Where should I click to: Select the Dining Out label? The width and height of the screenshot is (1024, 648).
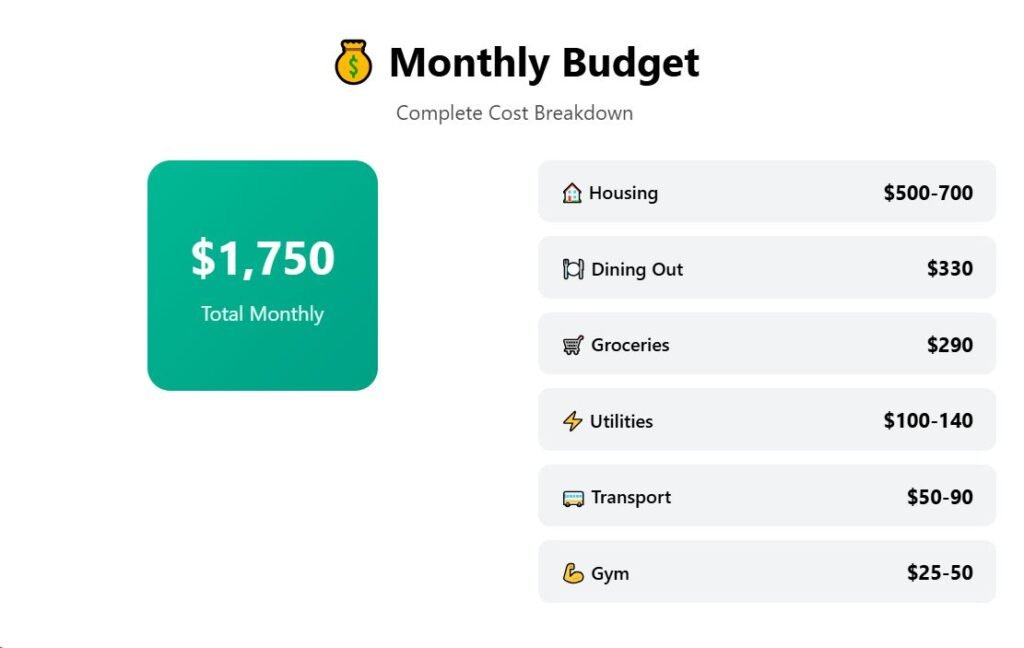pyautogui.click(x=637, y=269)
